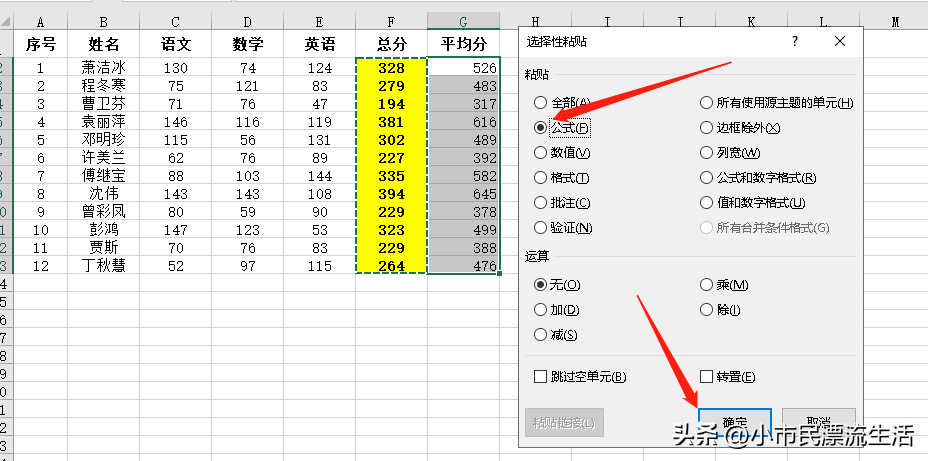Click the 数学 header cell
This screenshot has height=461, width=928.
point(247,44)
